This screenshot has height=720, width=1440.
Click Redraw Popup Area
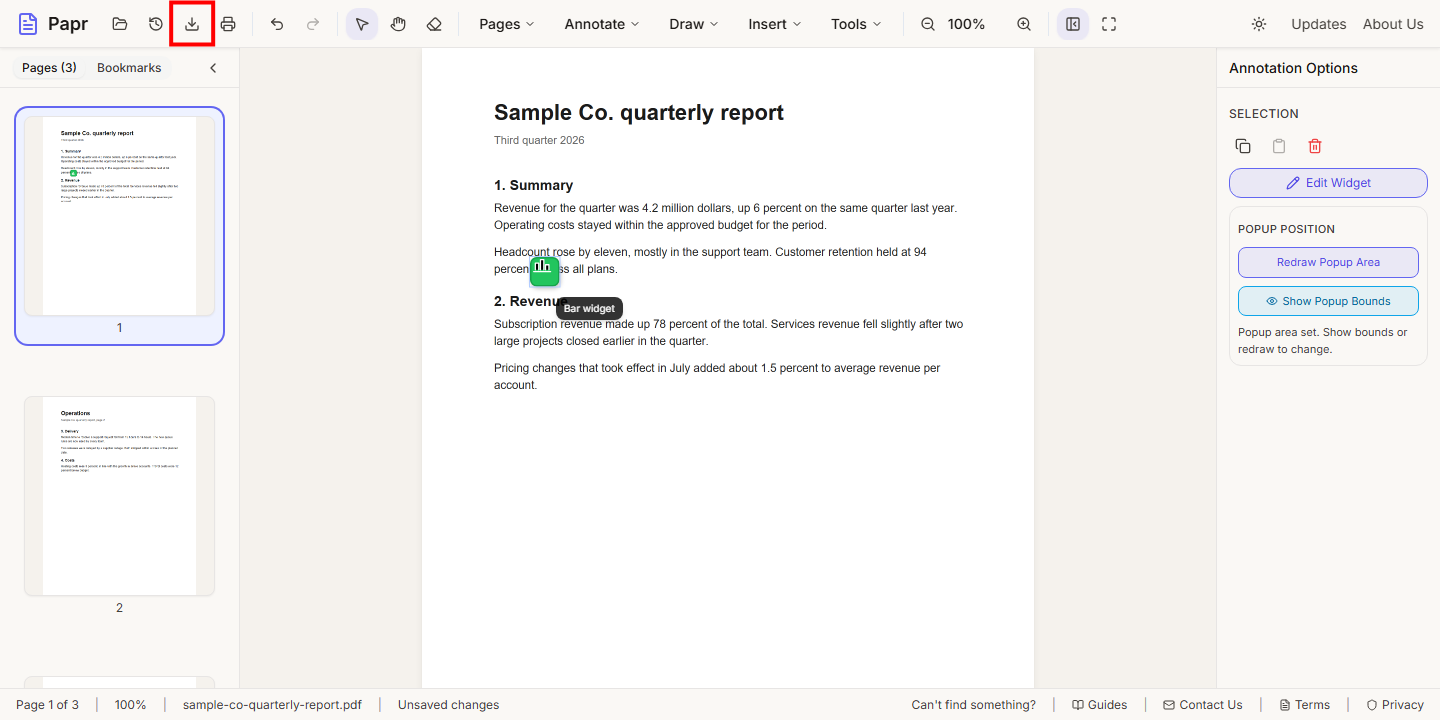click(1328, 262)
